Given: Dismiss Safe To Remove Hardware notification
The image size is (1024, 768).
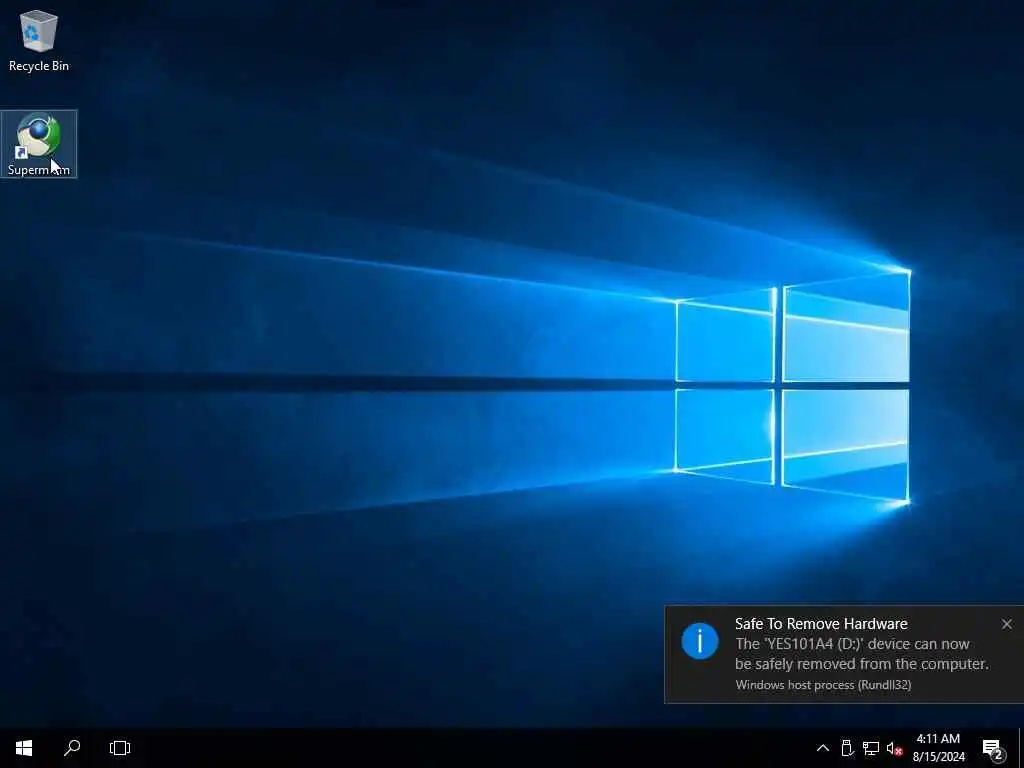Looking at the screenshot, I should pos(1007,624).
